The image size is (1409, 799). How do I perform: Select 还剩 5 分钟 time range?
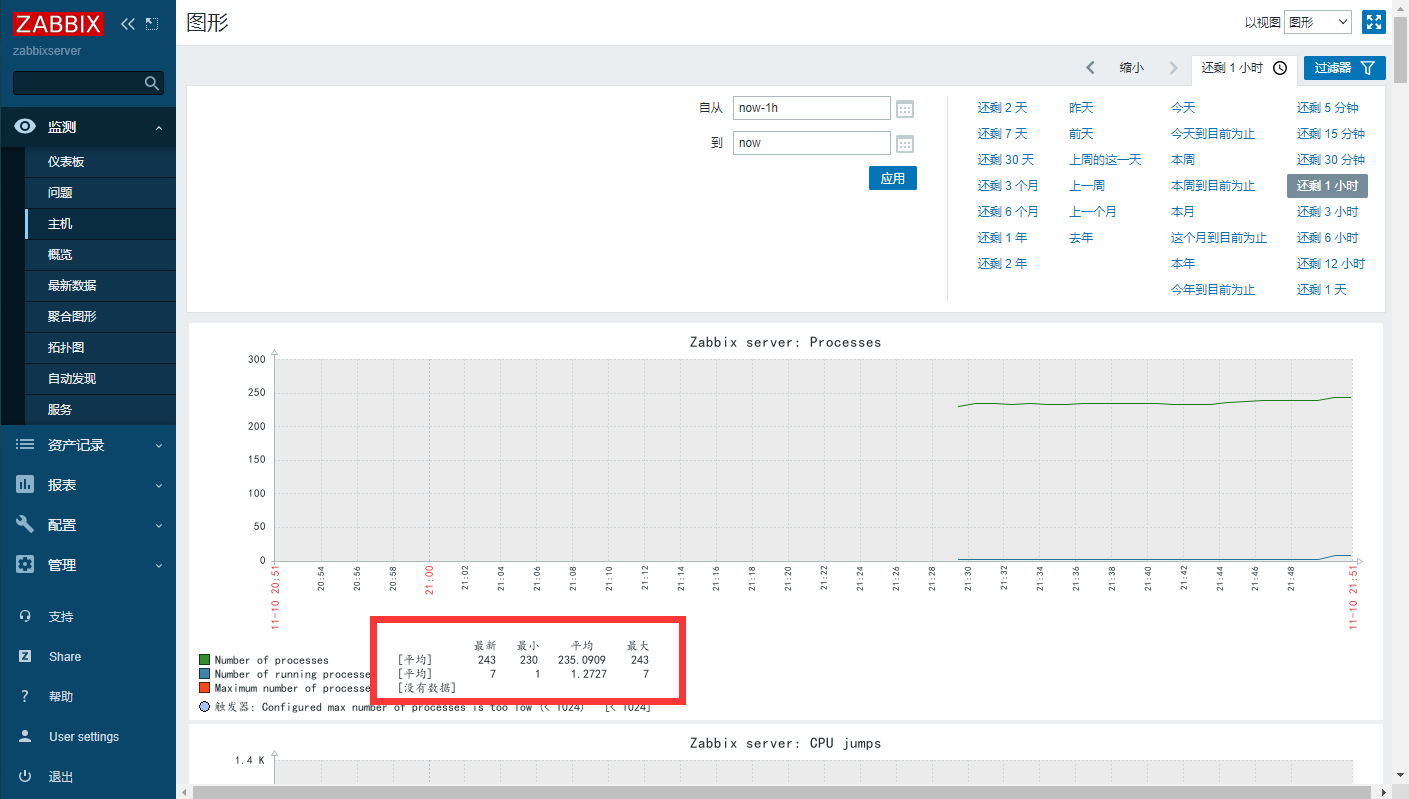1327,108
